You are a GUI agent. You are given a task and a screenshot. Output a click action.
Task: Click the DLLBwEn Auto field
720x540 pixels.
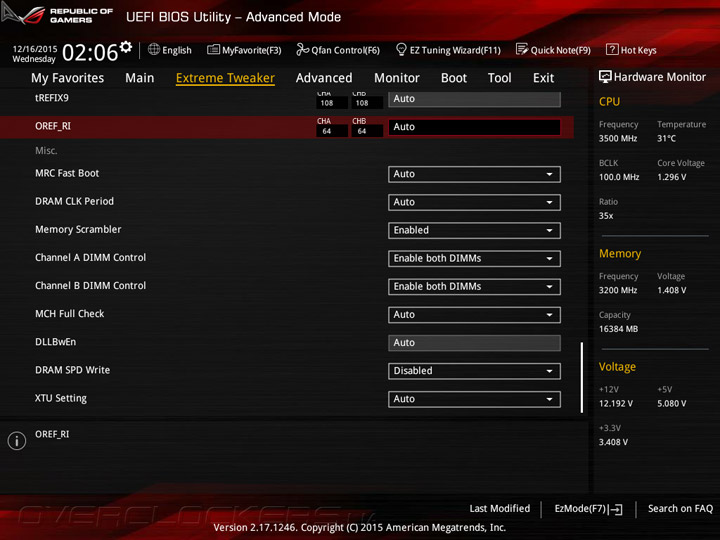(x=474, y=343)
